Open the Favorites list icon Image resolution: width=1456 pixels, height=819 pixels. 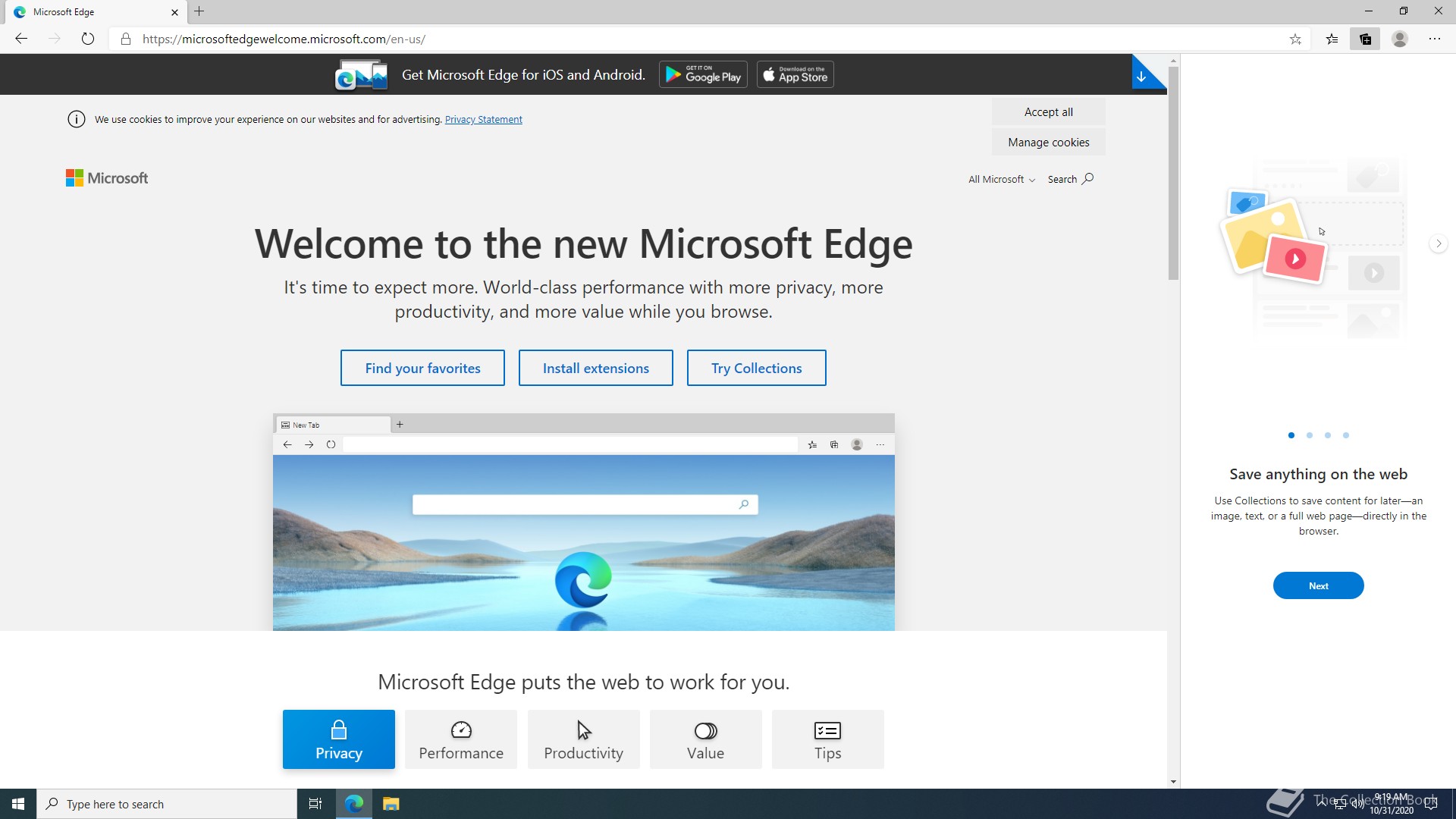1332,39
